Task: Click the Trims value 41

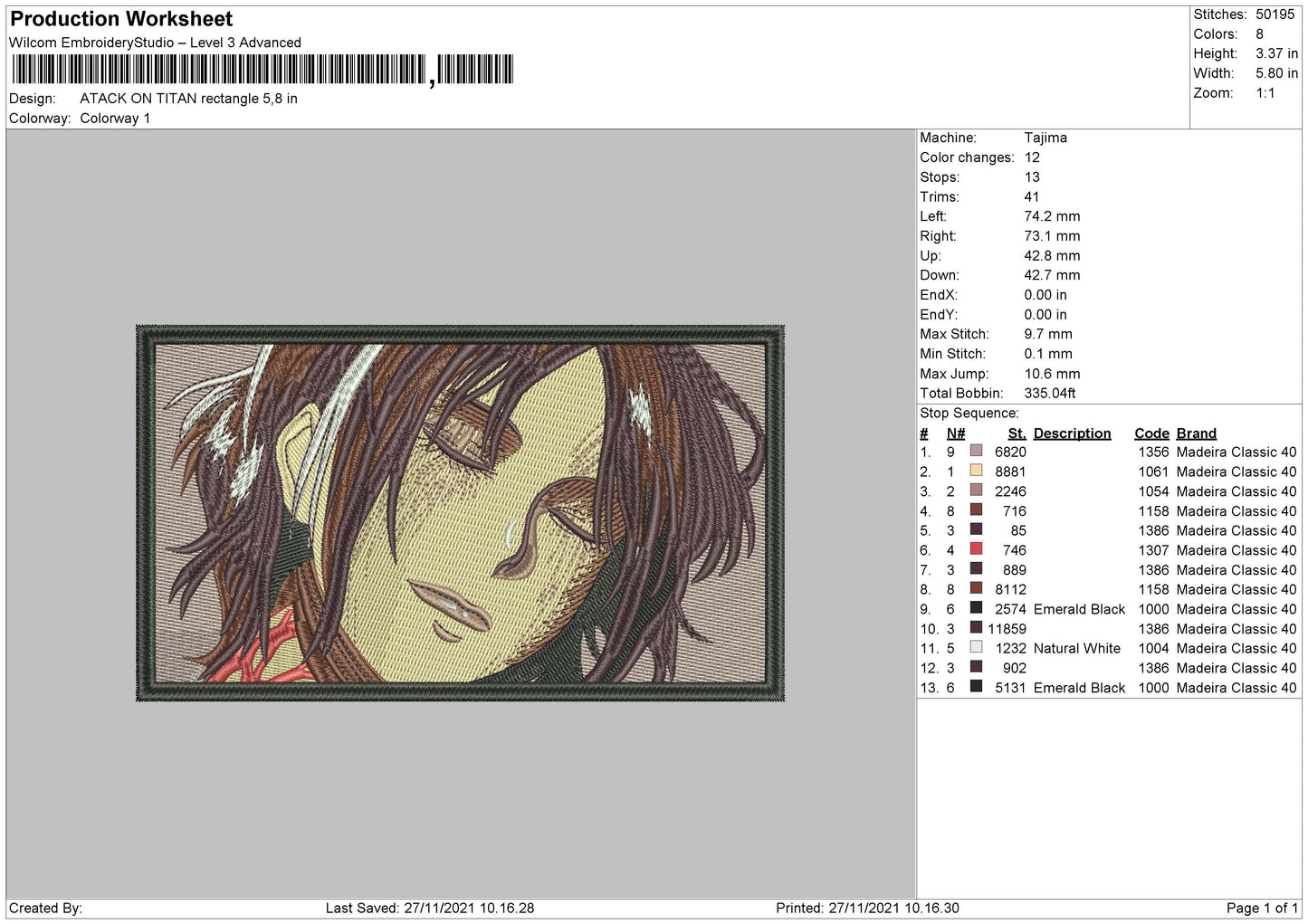Action: 1032,197
